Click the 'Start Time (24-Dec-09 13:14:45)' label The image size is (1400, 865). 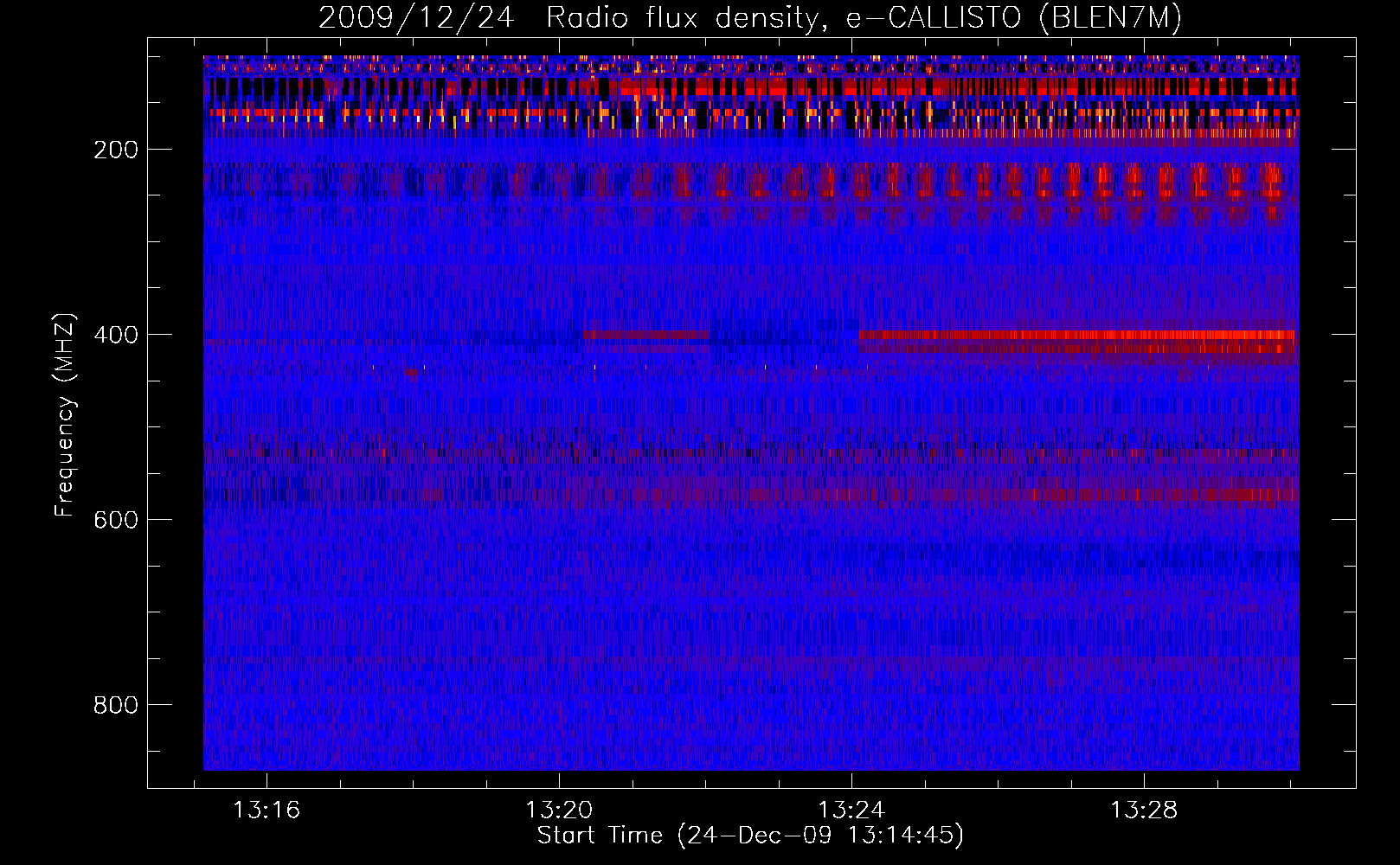[750, 836]
